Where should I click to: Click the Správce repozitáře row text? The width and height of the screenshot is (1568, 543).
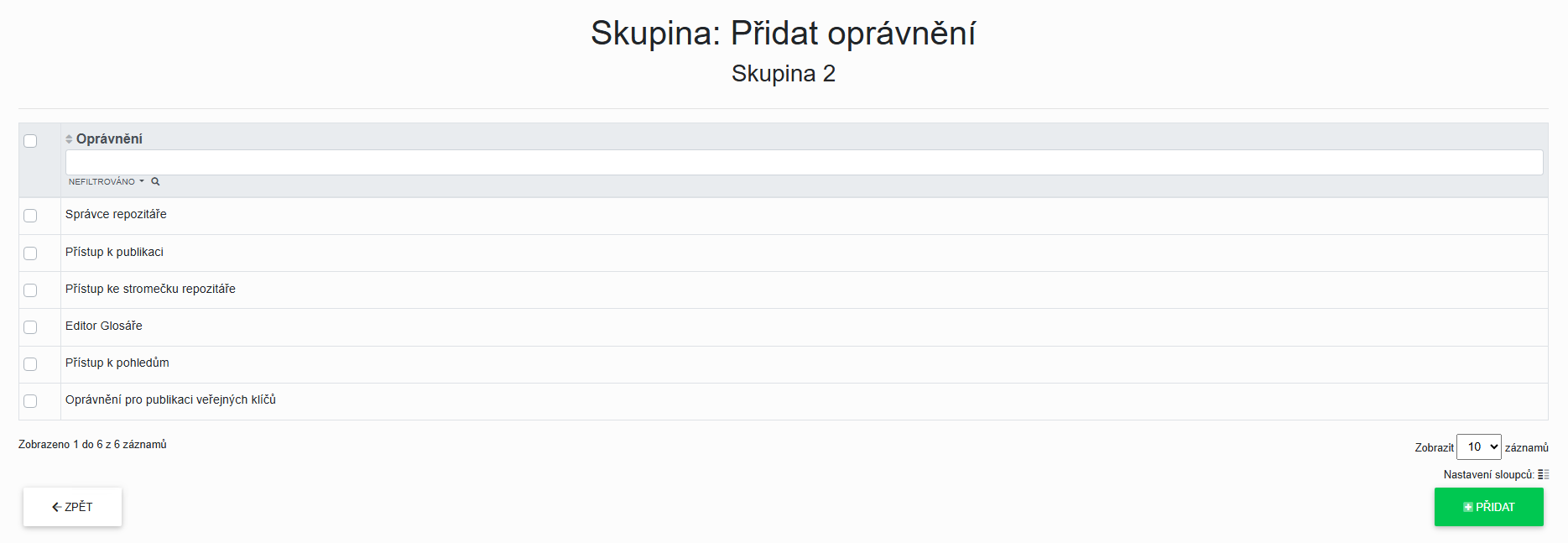click(x=116, y=214)
